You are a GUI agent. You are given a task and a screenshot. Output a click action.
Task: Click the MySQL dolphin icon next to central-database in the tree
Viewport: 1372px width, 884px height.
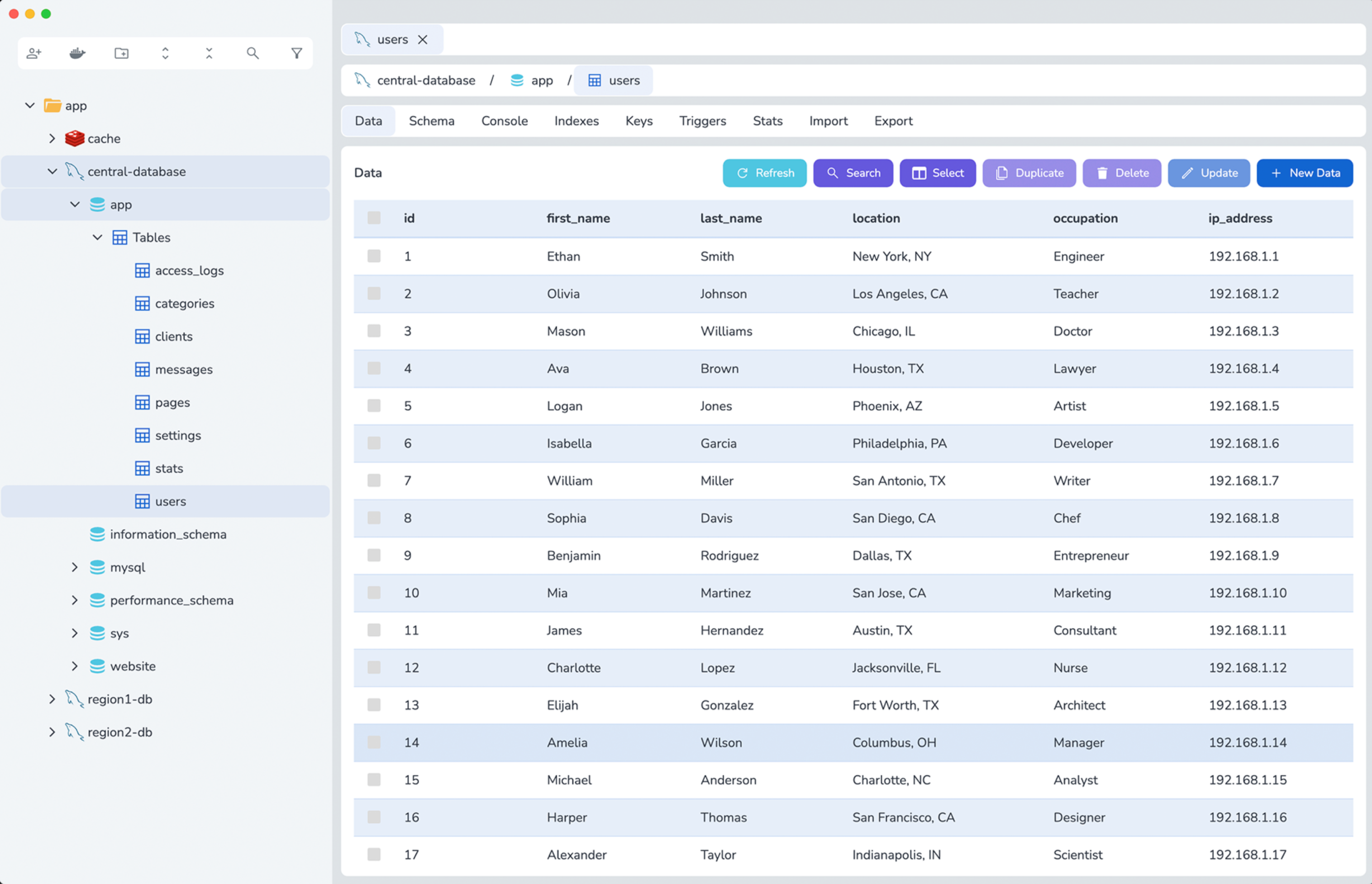coord(75,171)
